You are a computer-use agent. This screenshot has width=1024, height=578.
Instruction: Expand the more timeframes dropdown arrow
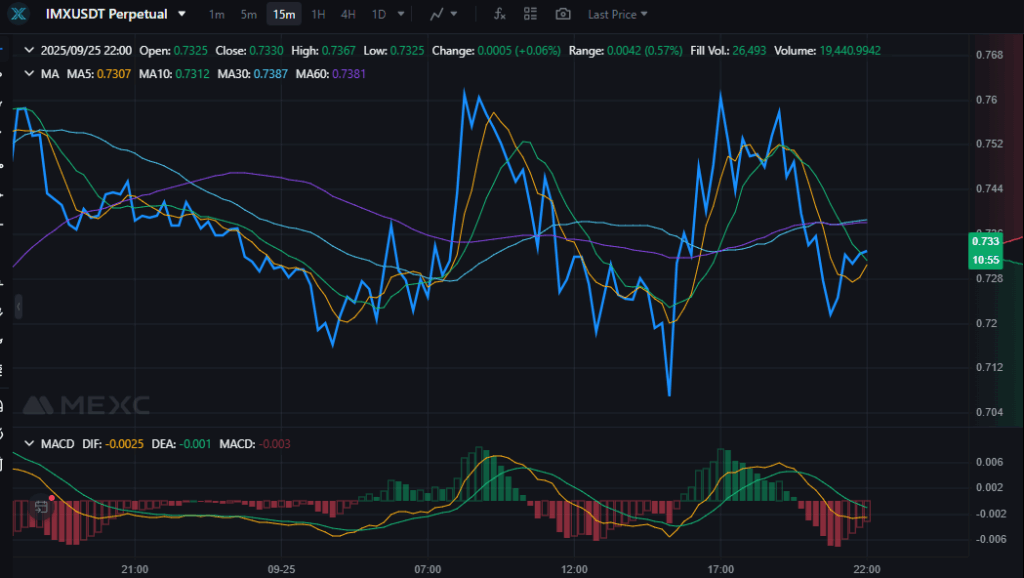401,14
